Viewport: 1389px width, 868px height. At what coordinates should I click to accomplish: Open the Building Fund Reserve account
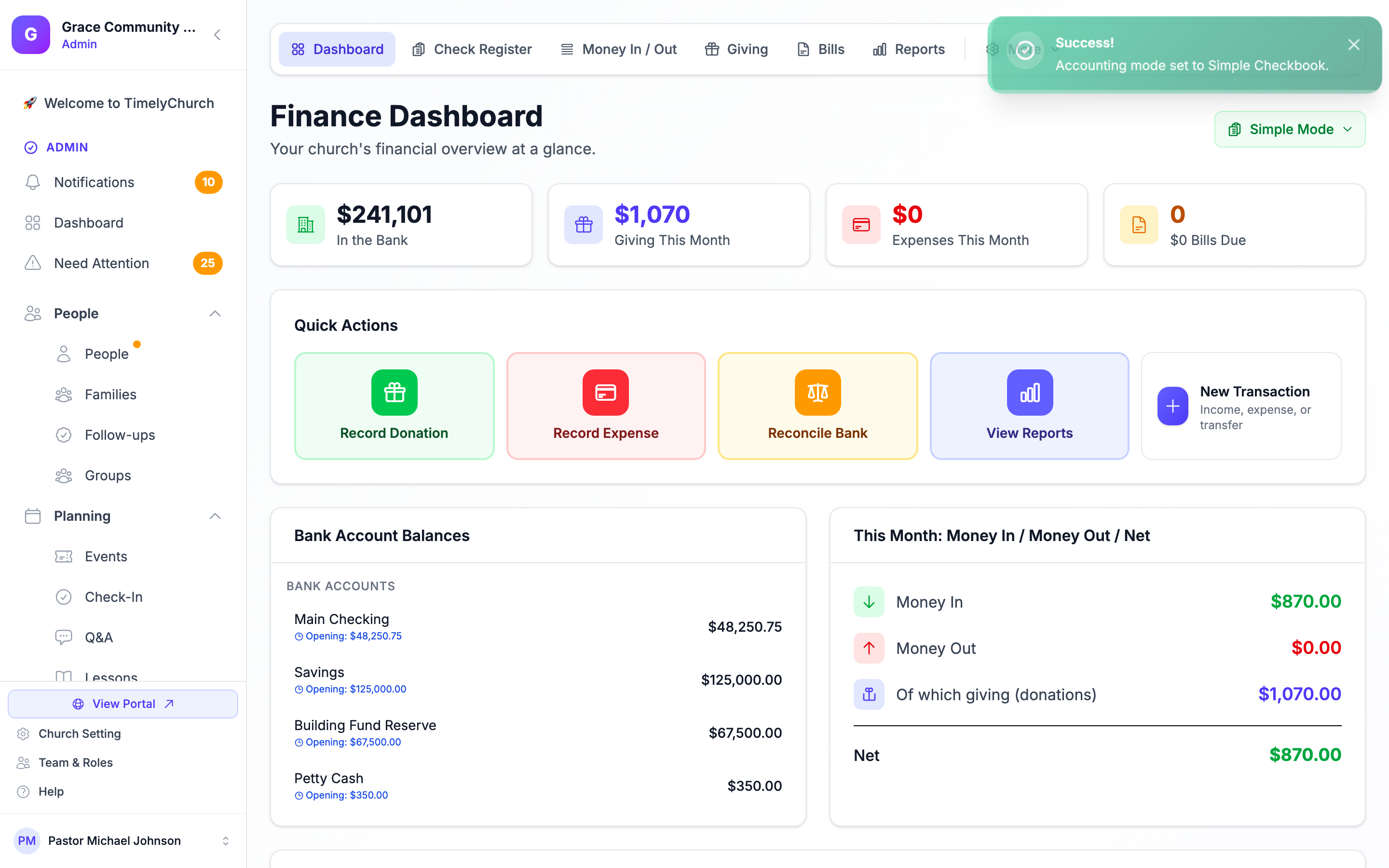click(538, 733)
